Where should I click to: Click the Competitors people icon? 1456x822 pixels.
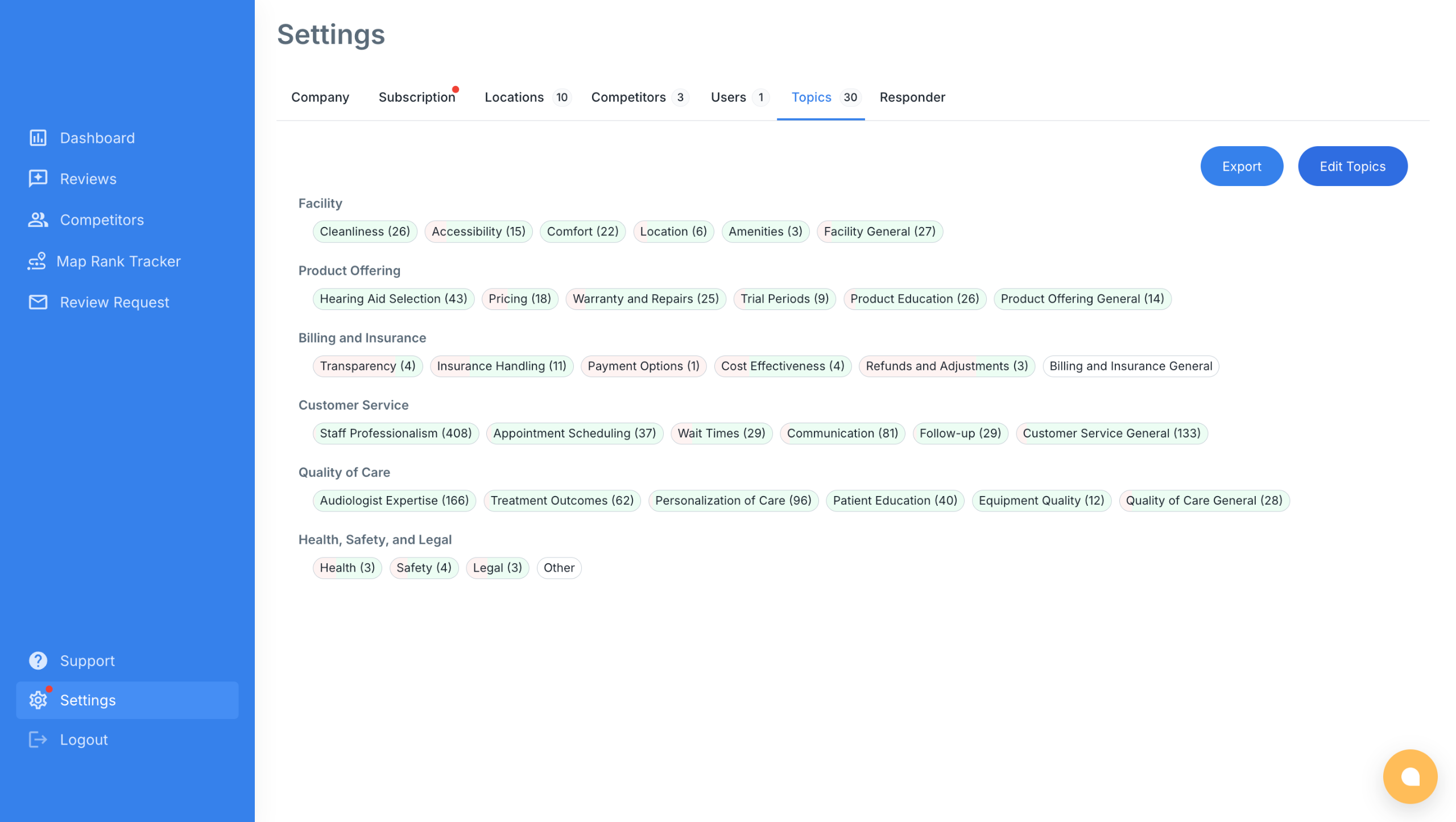pos(38,220)
